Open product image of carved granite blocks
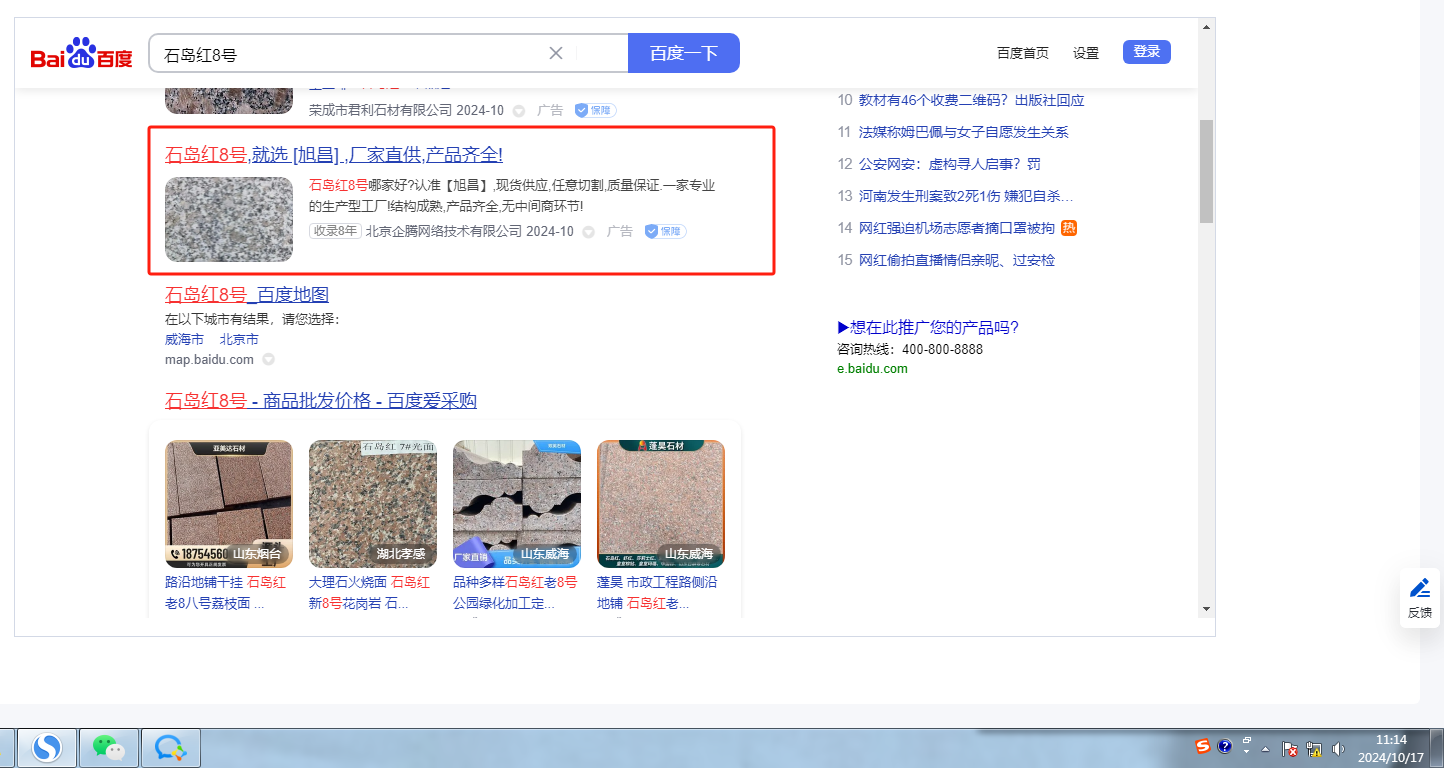Viewport: 1444px width, 768px height. 517,504
